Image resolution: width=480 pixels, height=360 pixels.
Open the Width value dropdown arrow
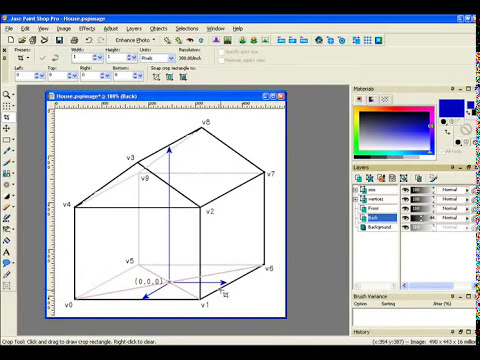[x=100, y=58]
